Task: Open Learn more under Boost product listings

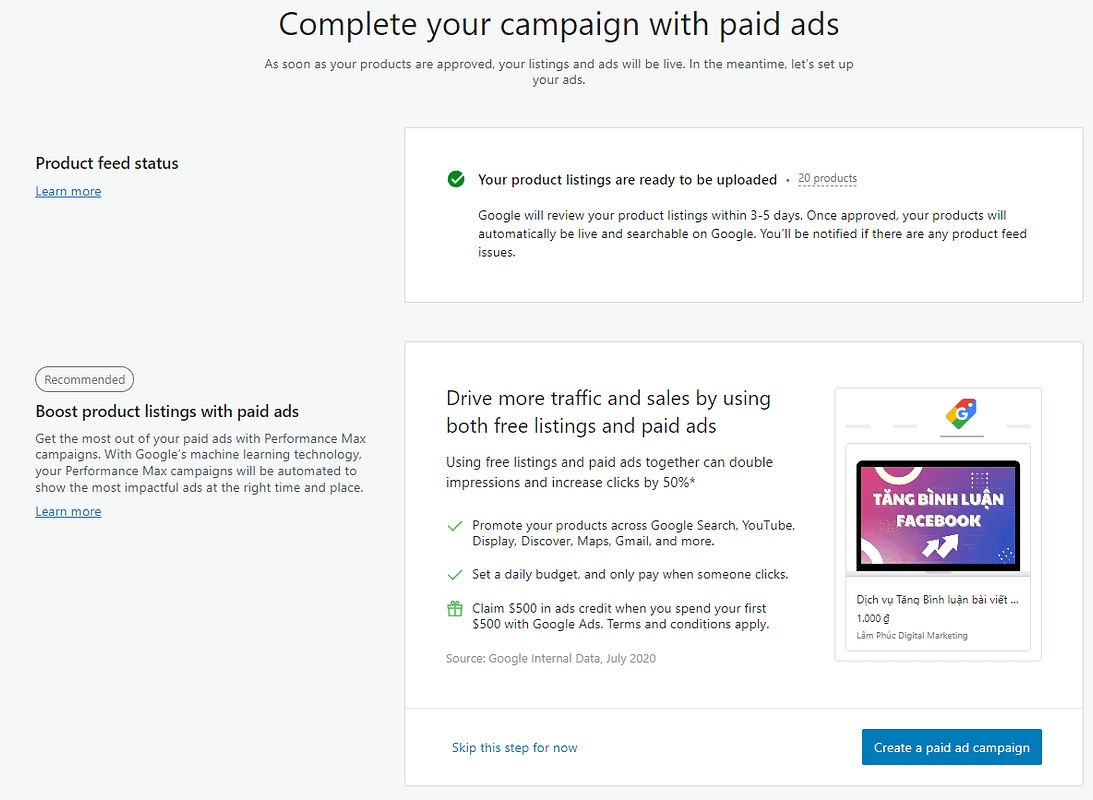Action: 68,511
